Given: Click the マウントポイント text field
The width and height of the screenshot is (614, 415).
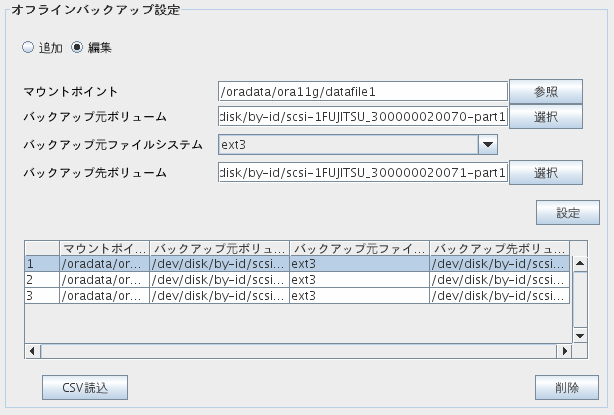Looking at the screenshot, I should point(363,92).
